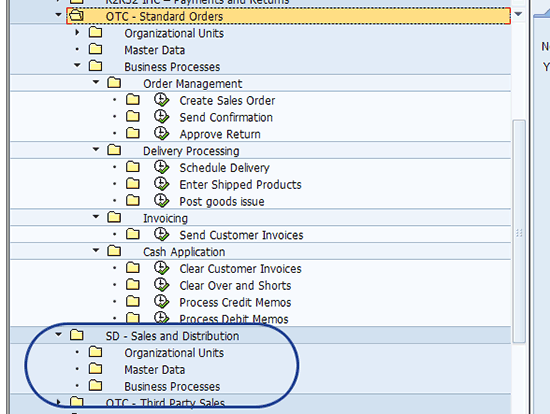Click folder icon of Process Credit Memos

[133, 302]
